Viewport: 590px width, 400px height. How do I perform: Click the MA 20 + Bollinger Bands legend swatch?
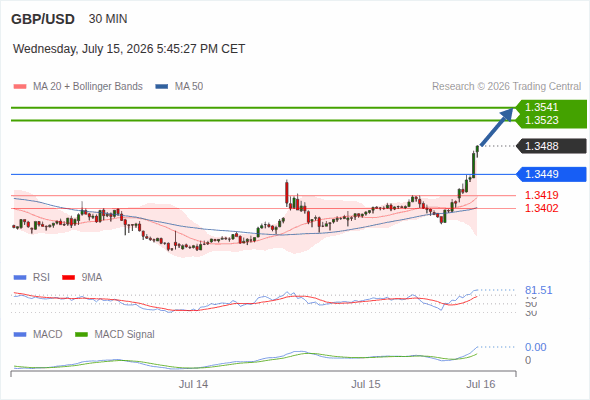tap(20, 87)
